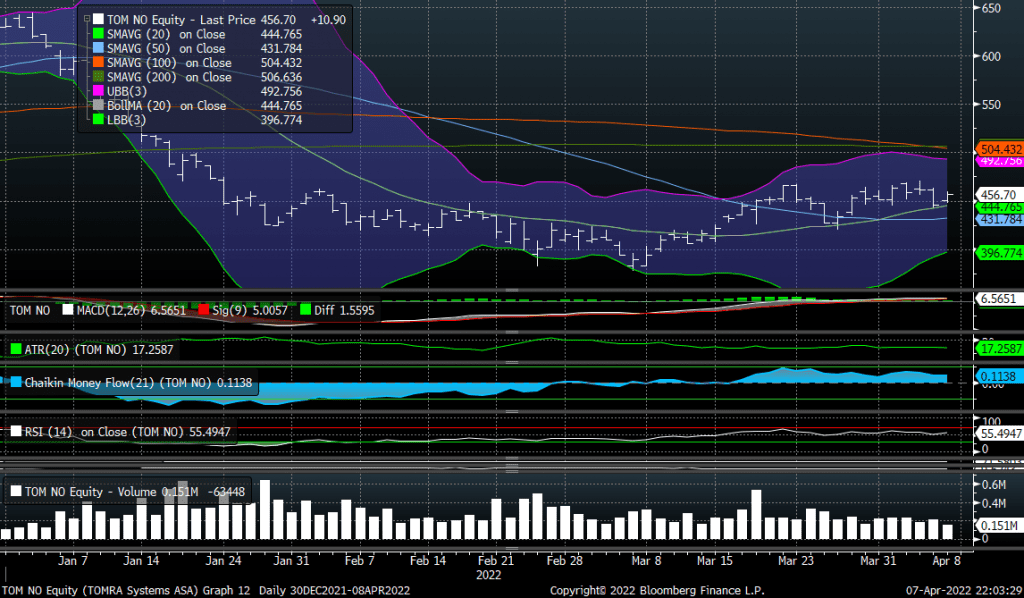Click the 55.4947 RSI axis tag
Screen dimensions: 1024x598
(1000, 433)
